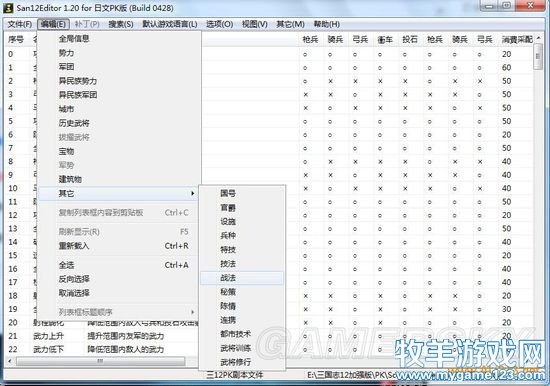Image resolution: width=550 pixels, height=386 pixels.
Task: Select 陈情 in the submenu
Action: pos(242,306)
